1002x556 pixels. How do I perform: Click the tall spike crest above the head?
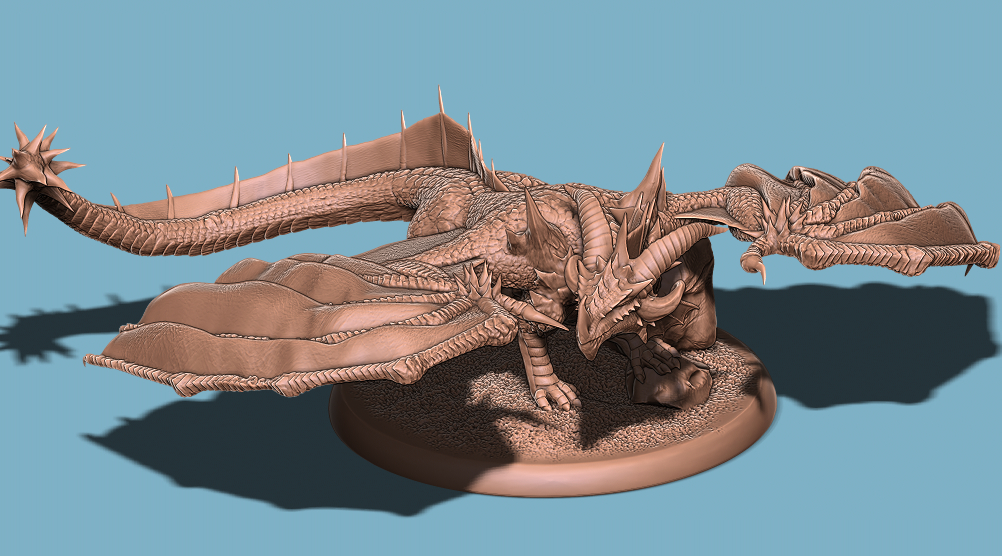coord(653,175)
